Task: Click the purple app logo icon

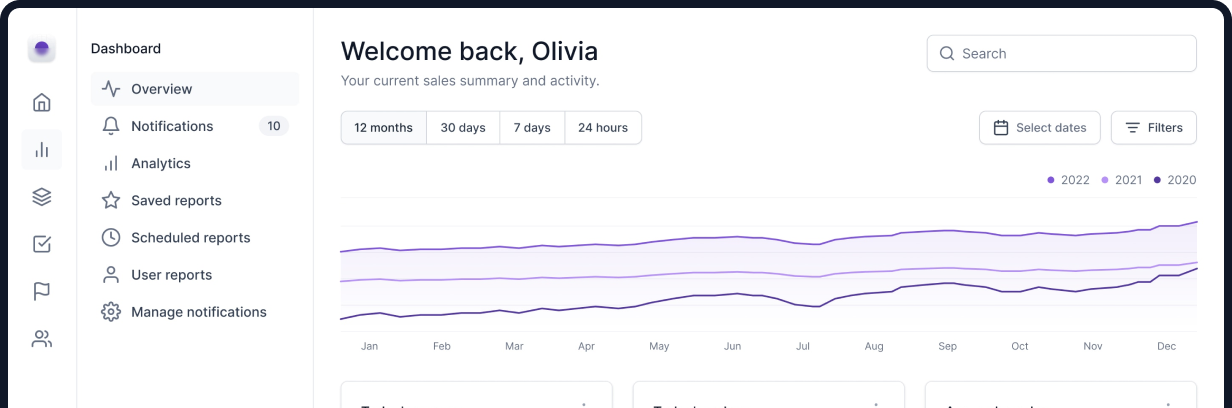Action: tap(42, 49)
